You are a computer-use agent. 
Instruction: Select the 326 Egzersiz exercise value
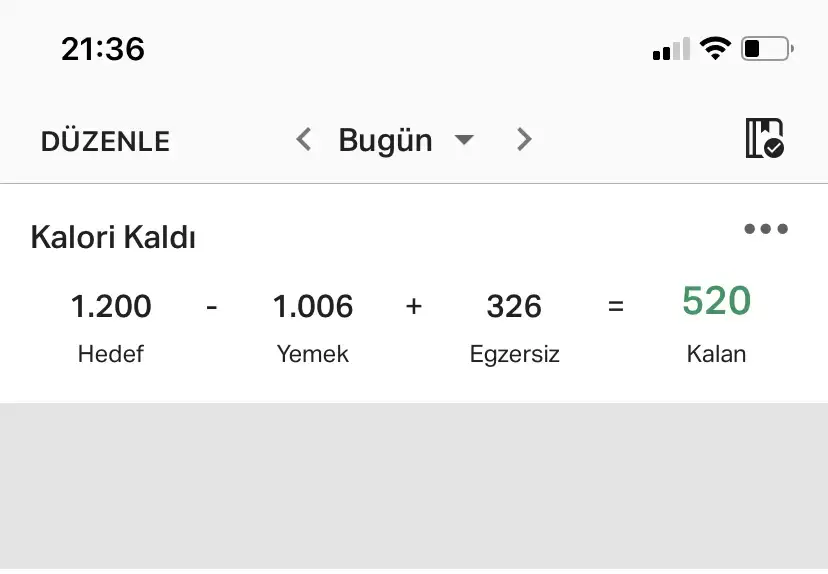(x=514, y=306)
